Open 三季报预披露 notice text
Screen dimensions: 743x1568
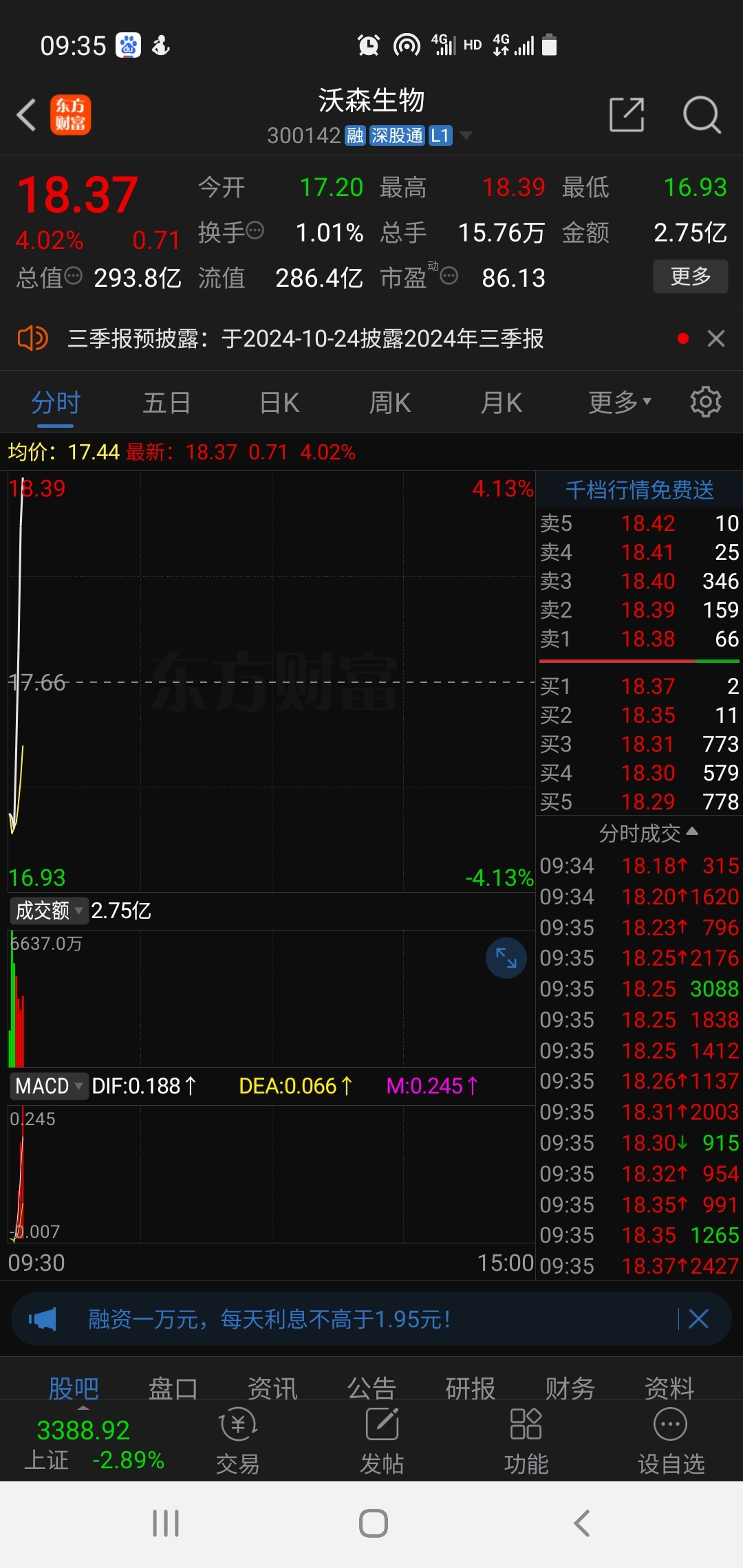(305, 338)
